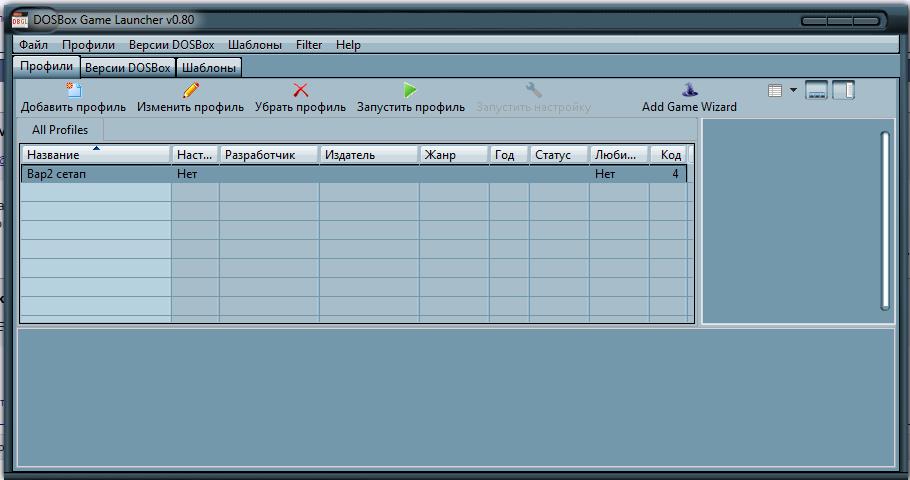Click the Edit Profile pencil icon
Image resolution: width=910 pixels, height=480 pixels.
pos(190,90)
